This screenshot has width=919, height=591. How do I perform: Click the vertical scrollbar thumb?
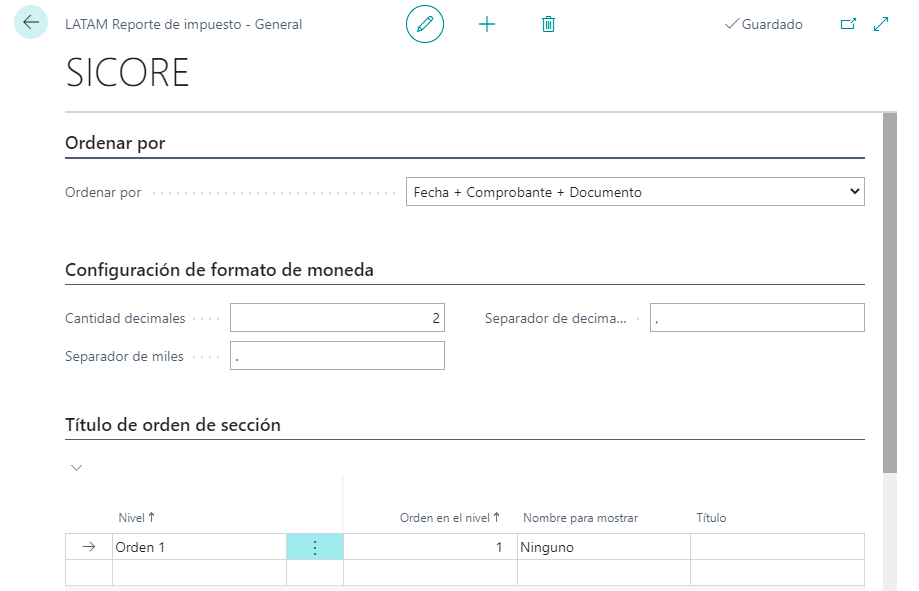[890, 293]
